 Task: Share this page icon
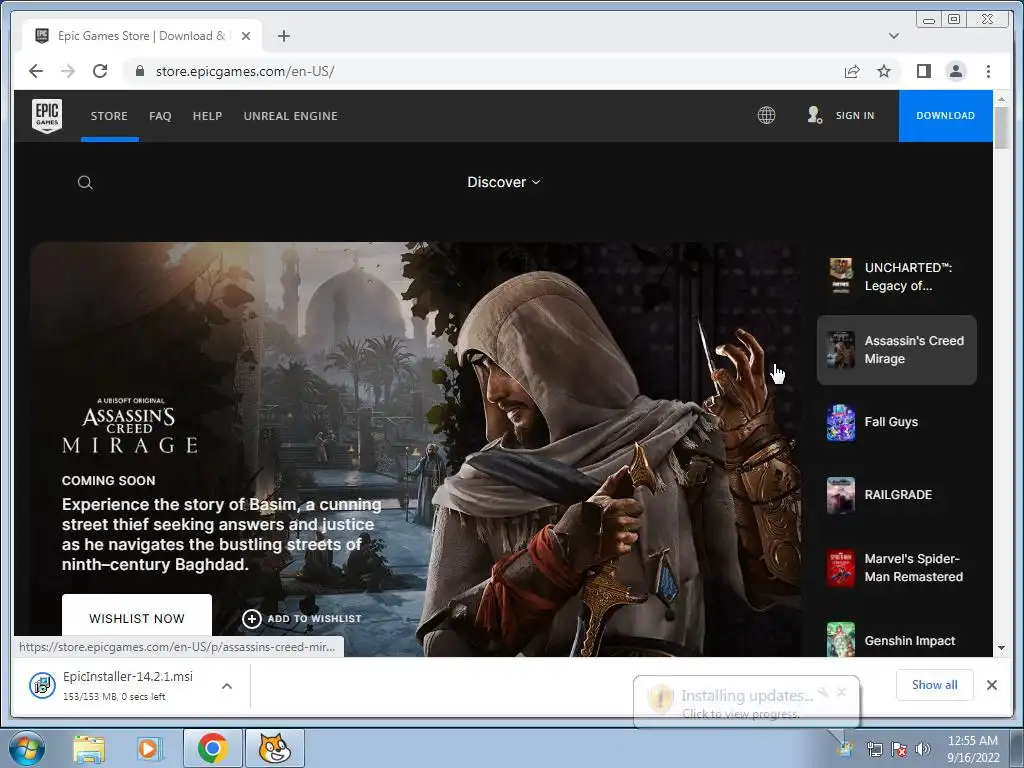(852, 71)
